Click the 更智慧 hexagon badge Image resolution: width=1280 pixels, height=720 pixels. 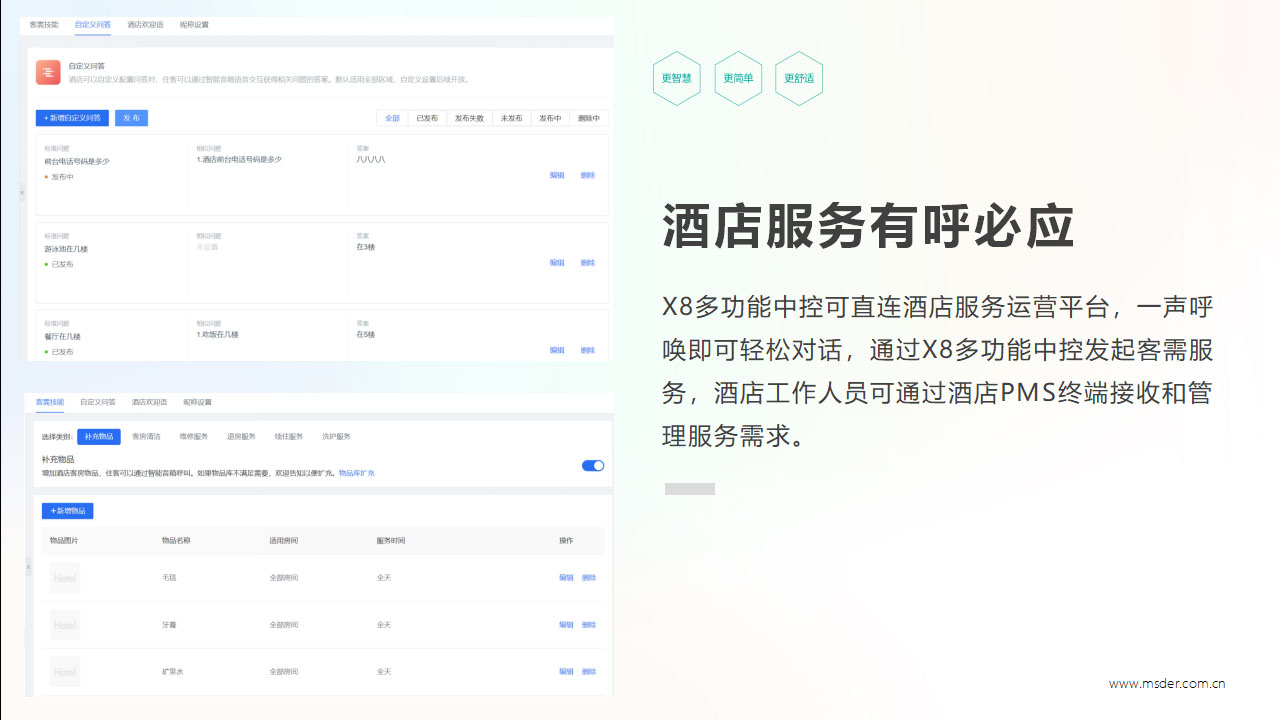(677, 78)
